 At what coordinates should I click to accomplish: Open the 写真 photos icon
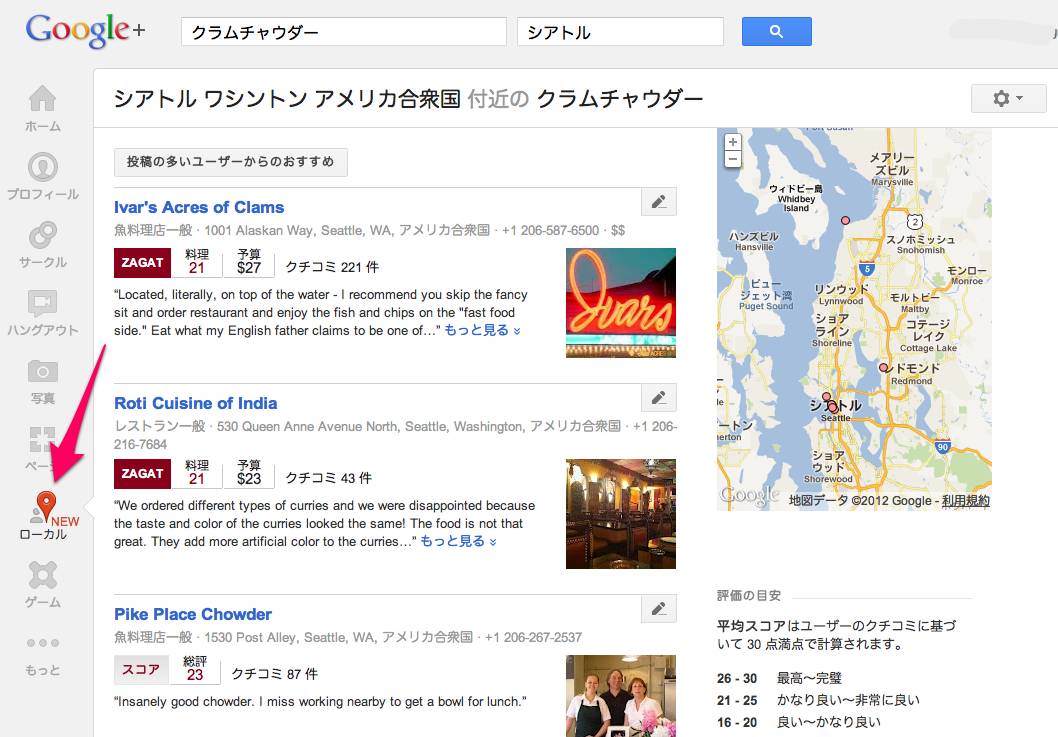pos(43,371)
